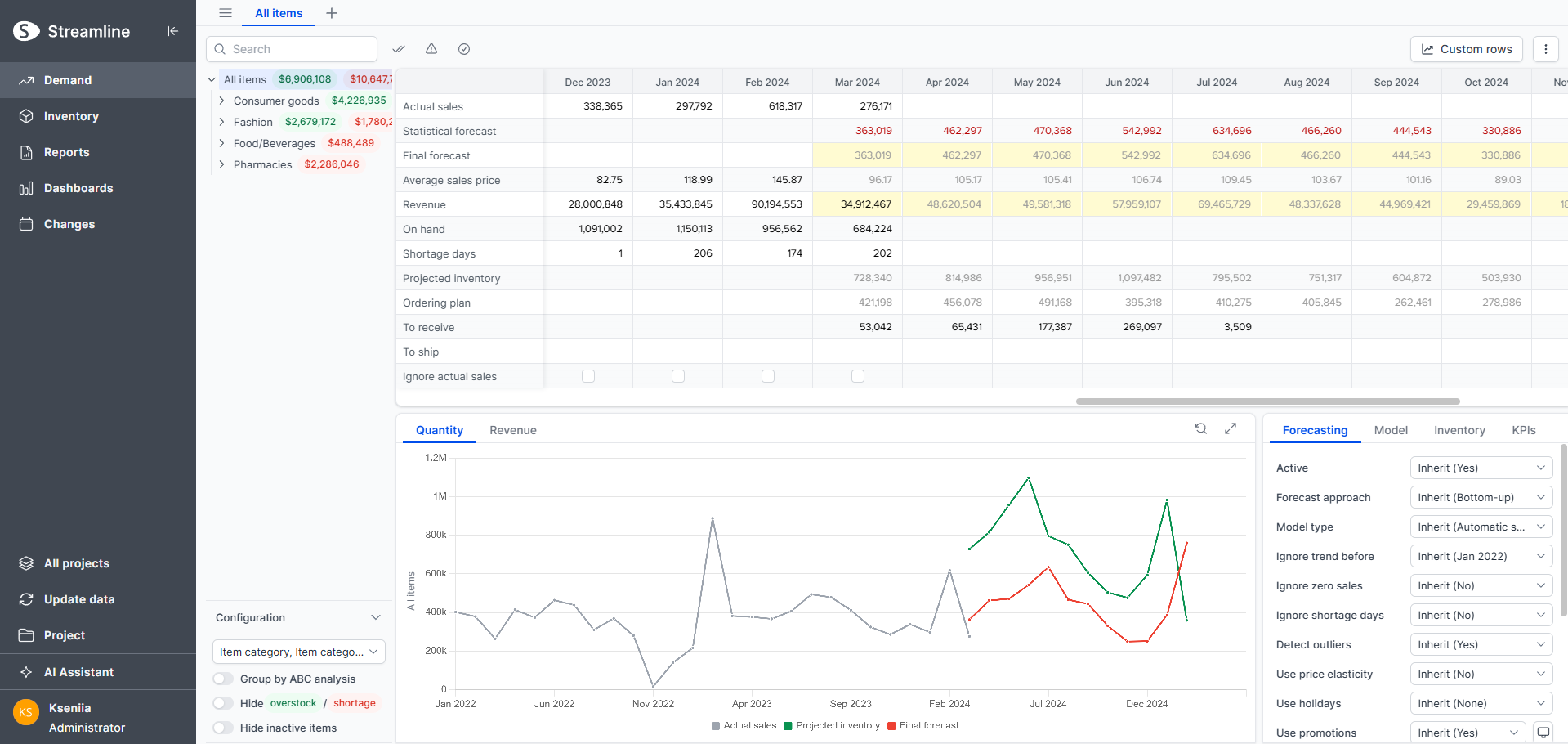Click the Custom rows button

coord(1466,49)
